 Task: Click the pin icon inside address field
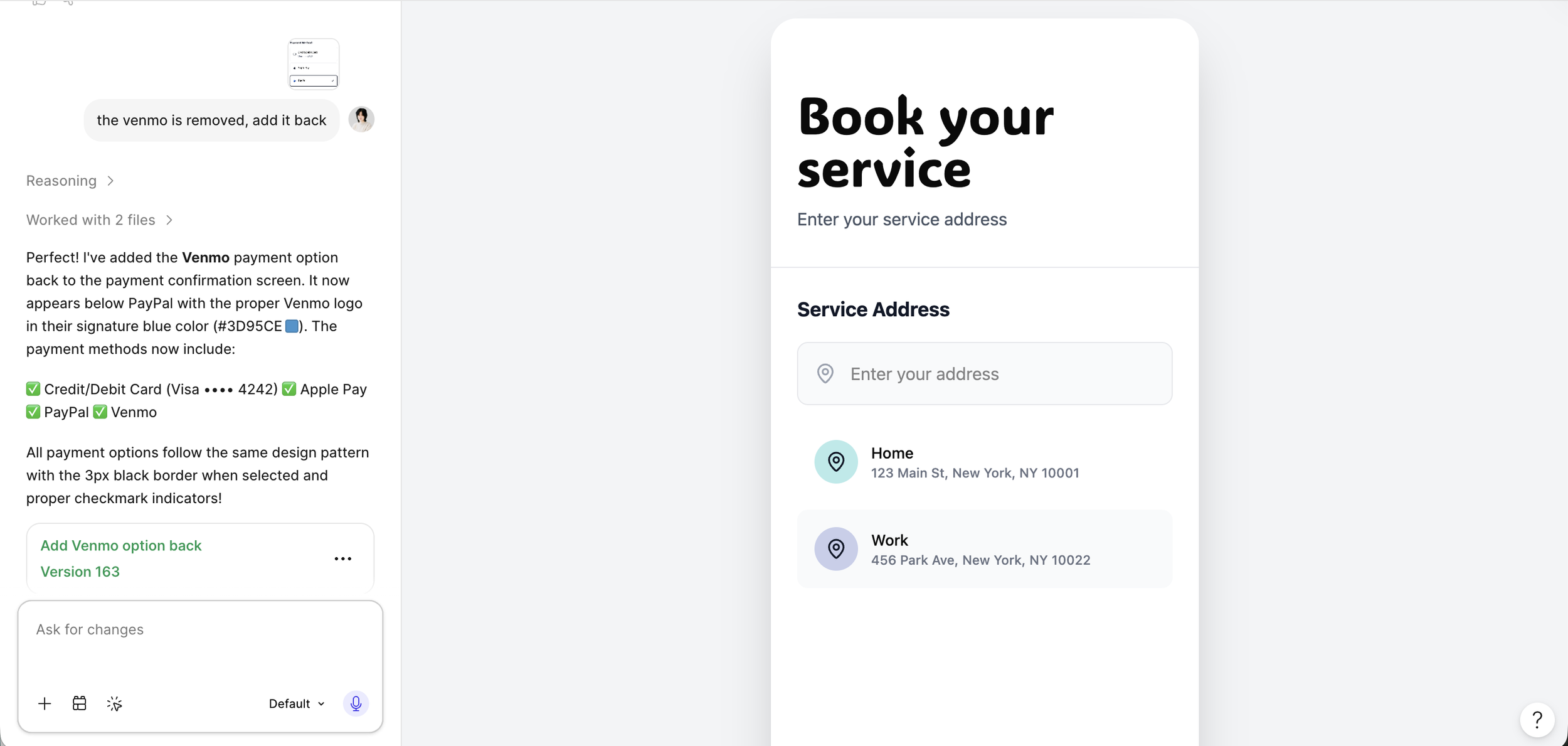(825, 373)
